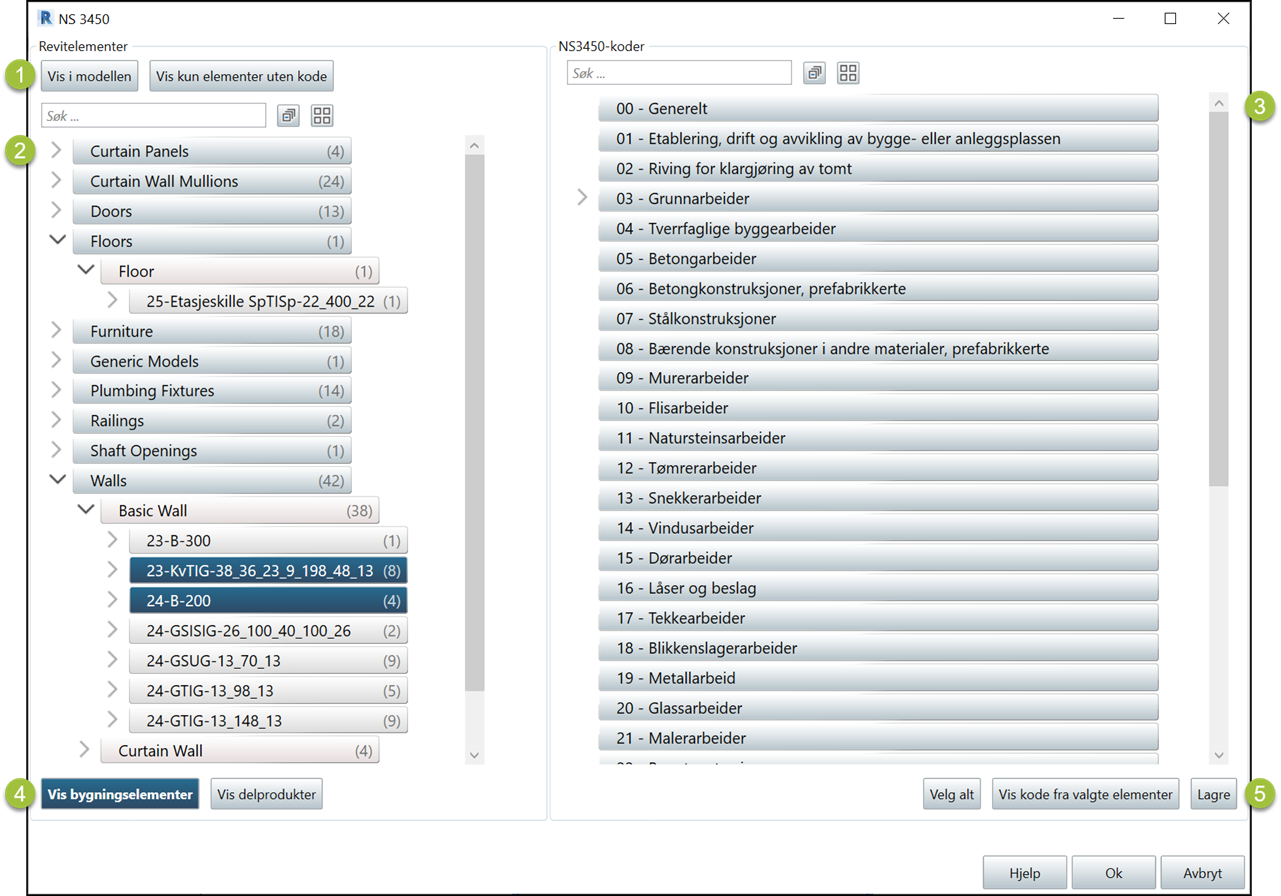Click scroll-up arrow in elements list
Screen dimensions: 1281x896
(475, 146)
